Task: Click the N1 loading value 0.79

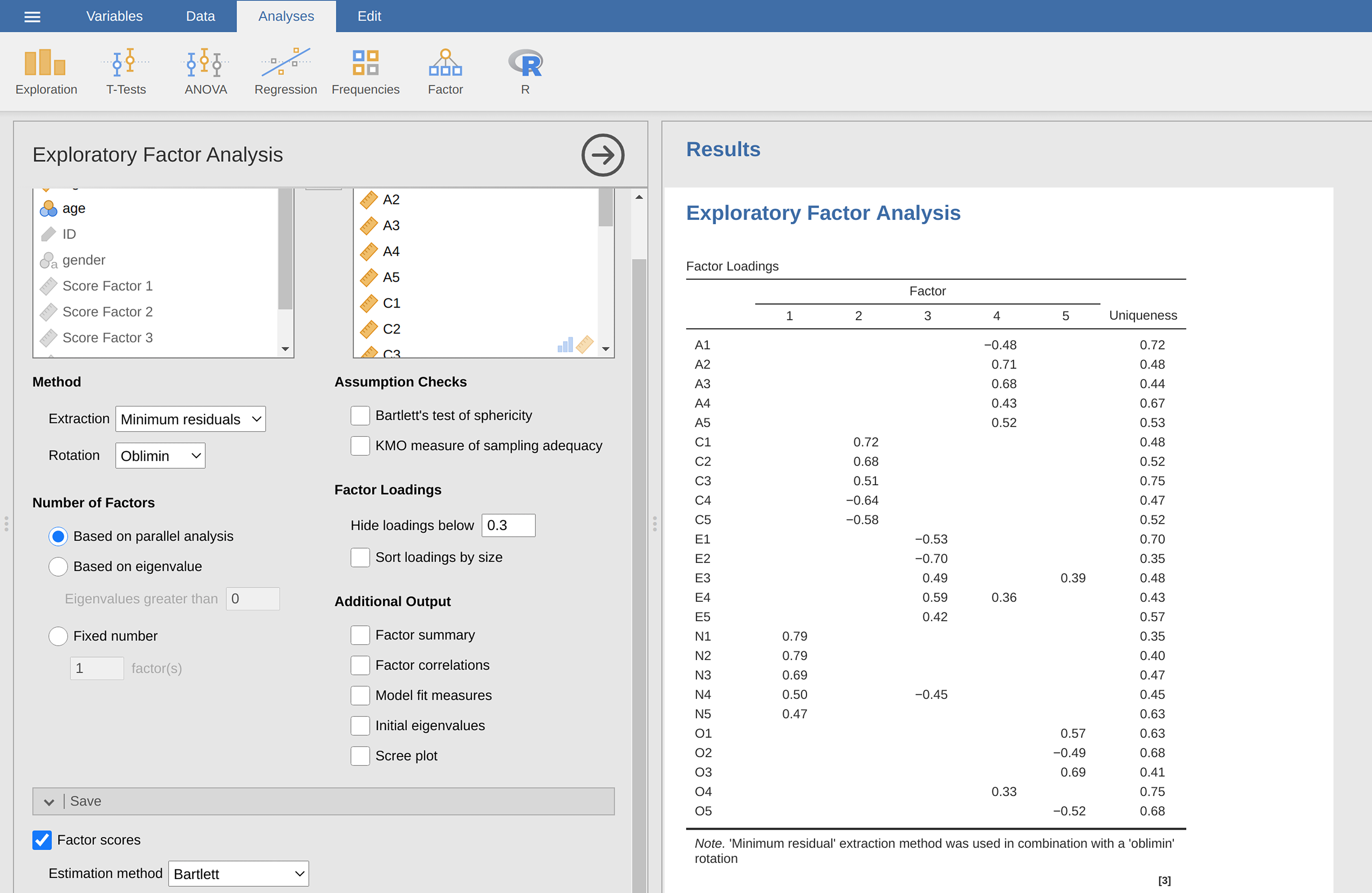Action: click(794, 637)
